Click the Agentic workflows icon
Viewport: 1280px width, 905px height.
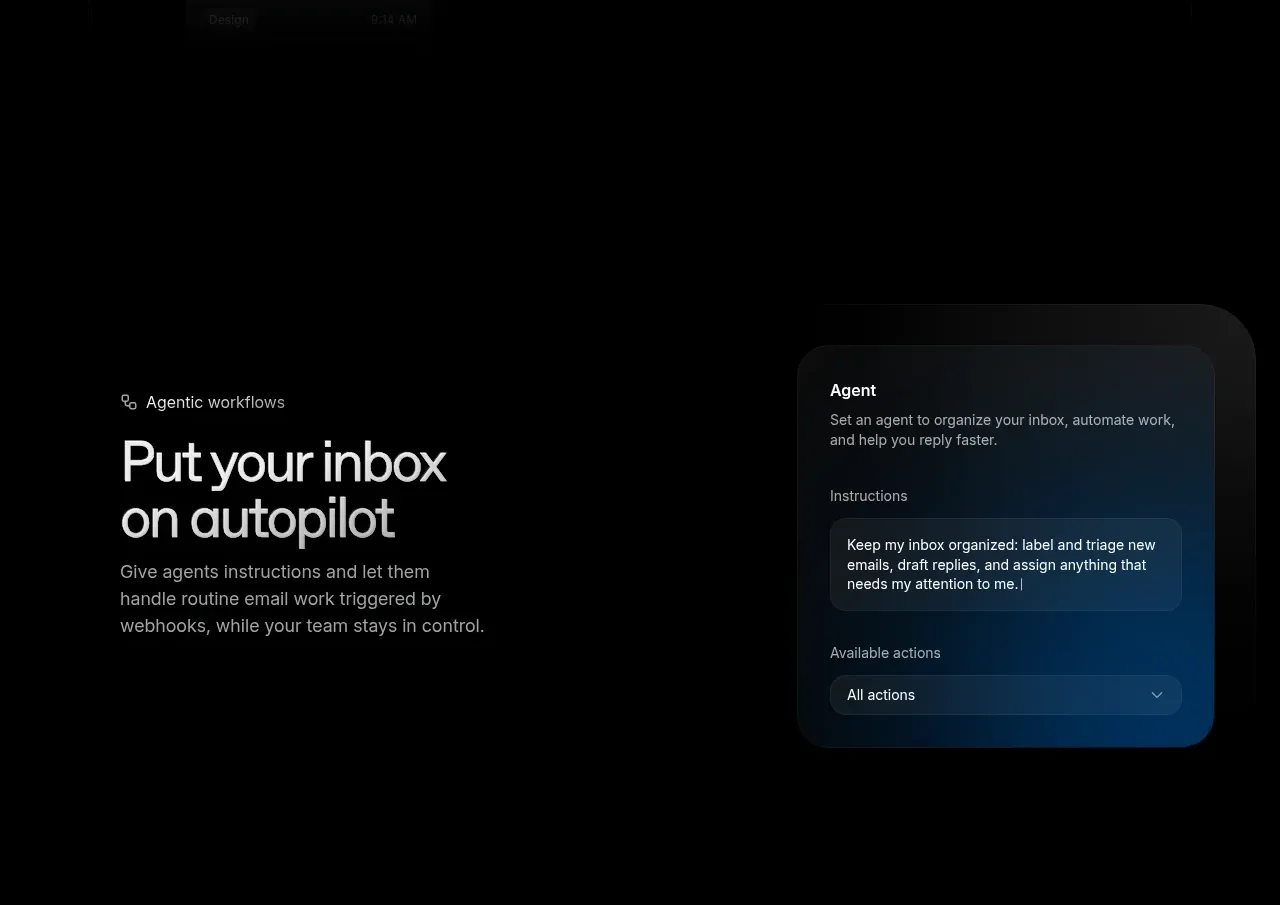129,402
